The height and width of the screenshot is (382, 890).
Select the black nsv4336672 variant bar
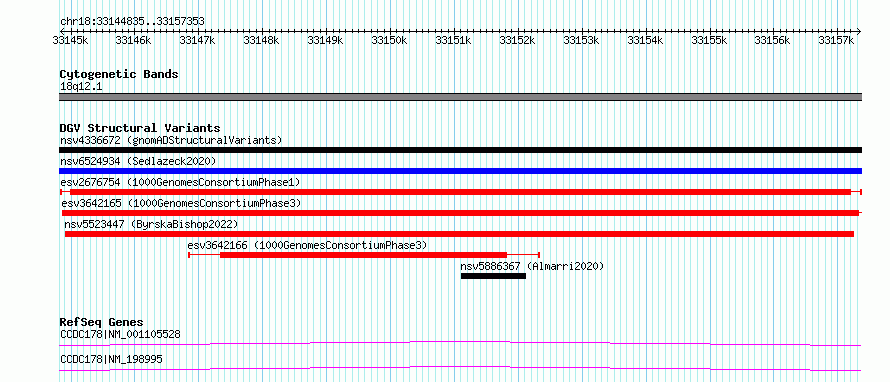(460, 150)
